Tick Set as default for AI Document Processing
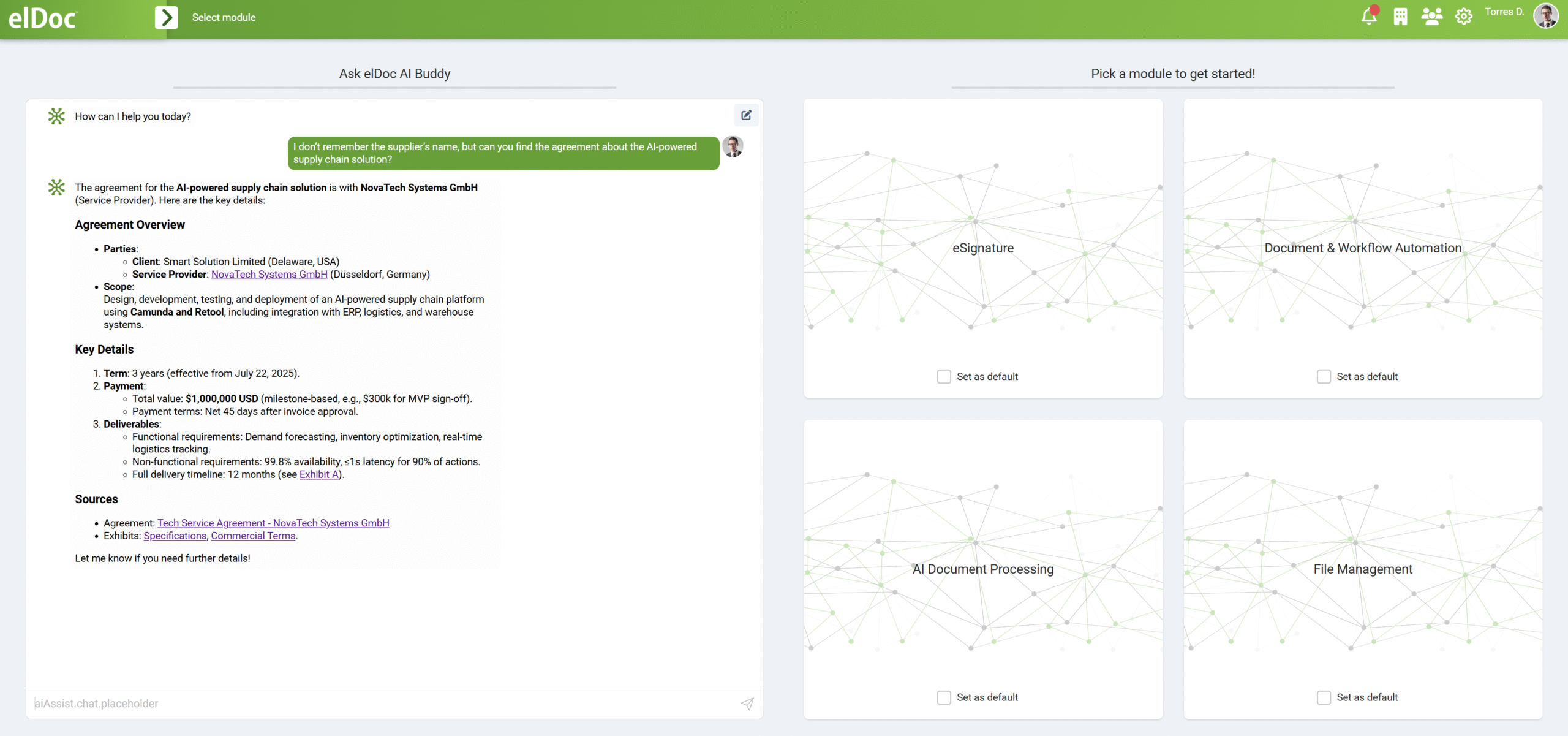The height and width of the screenshot is (736, 1568). coord(944,697)
